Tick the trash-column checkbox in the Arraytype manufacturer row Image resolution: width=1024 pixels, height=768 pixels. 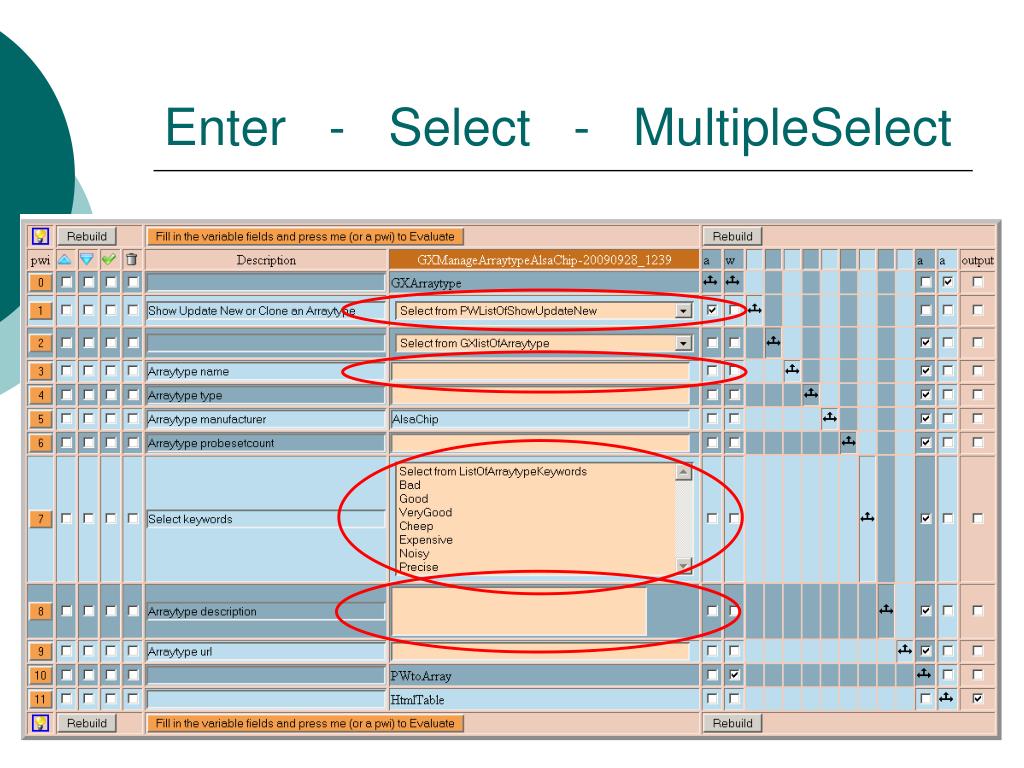pos(133,418)
